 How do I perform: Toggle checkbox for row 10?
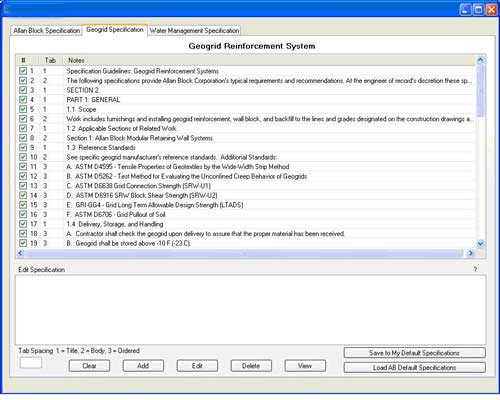(23, 157)
